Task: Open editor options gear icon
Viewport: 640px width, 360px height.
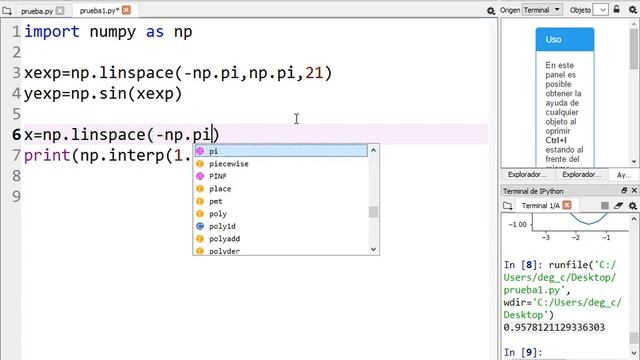Action: point(491,11)
